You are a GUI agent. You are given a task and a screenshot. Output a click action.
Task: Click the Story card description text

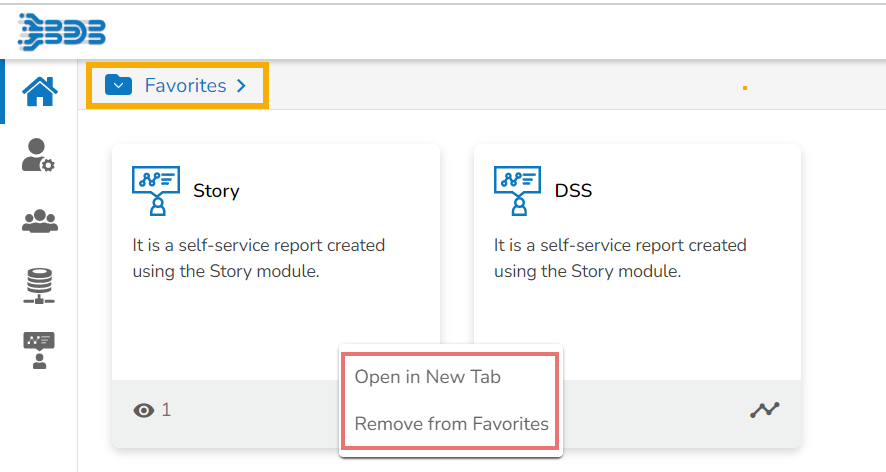coord(258,258)
